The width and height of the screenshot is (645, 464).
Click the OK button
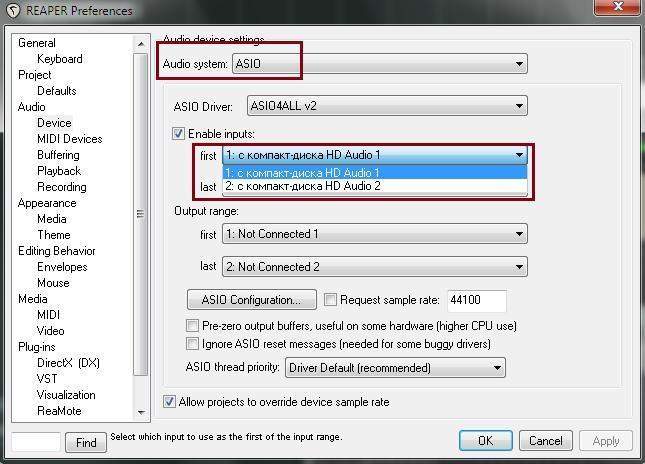point(486,441)
